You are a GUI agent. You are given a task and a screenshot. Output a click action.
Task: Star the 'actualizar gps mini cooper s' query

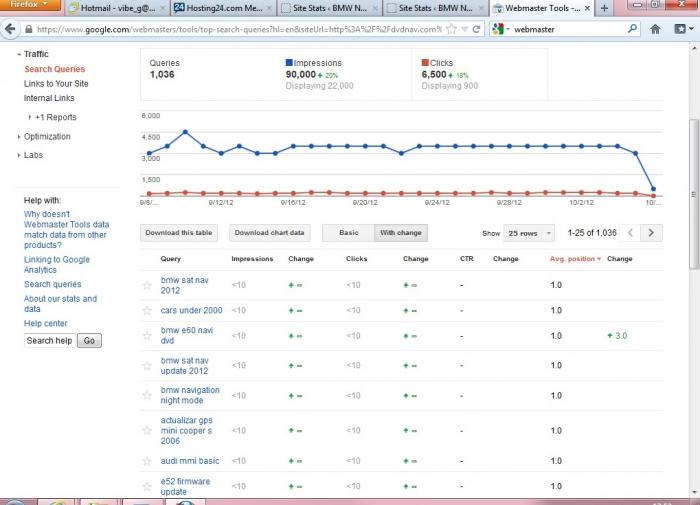click(147, 430)
